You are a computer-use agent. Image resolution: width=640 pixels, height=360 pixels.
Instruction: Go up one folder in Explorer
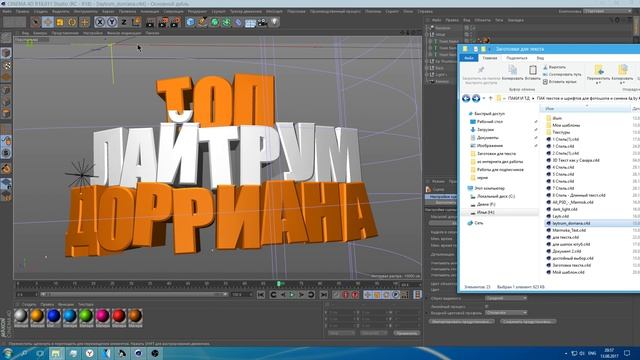[491, 98]
